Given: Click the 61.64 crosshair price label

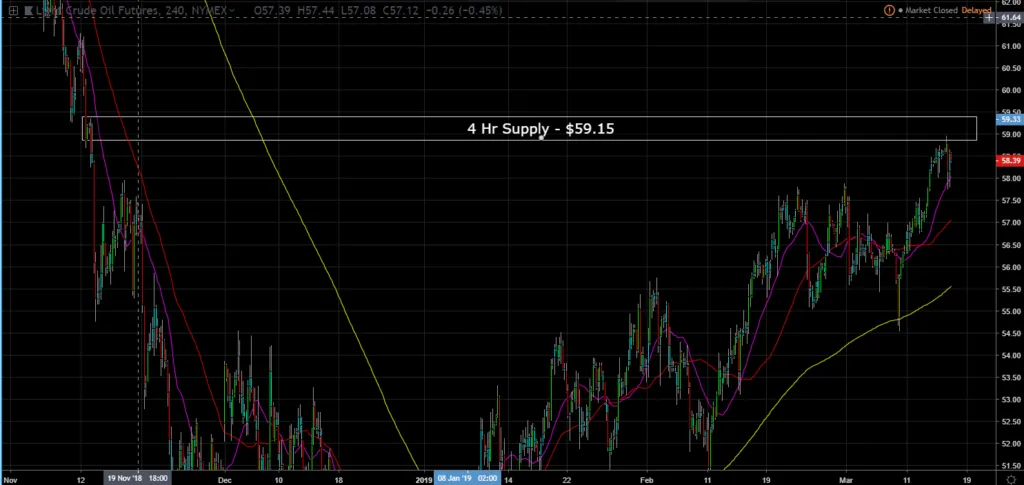Looking at the screenshot, I should (1010, 18).
